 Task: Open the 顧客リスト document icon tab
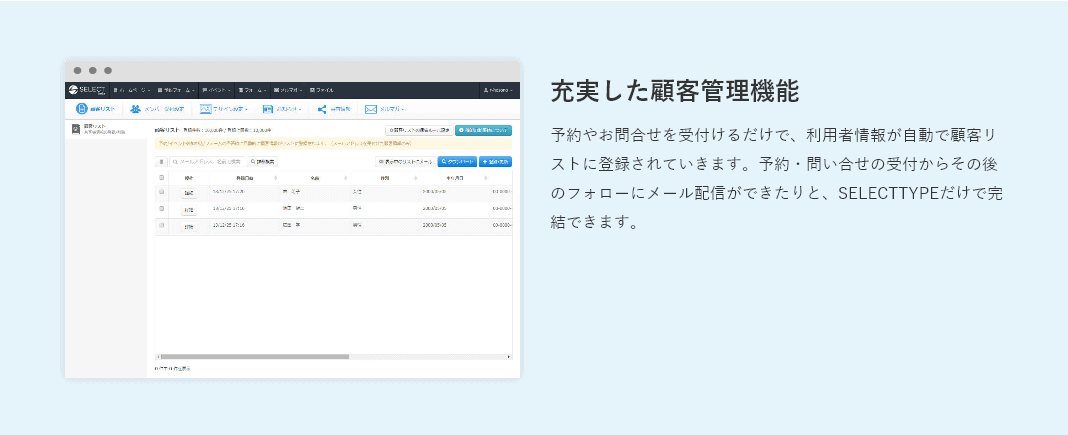[95, 109]
